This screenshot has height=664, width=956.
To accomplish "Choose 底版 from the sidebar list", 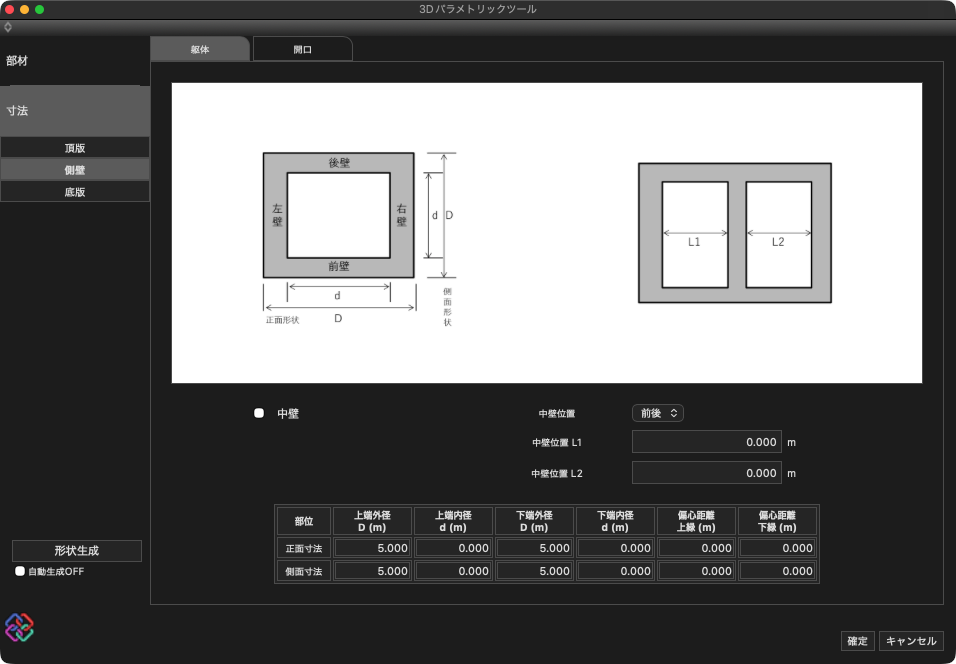I will (x=75, y=192).
